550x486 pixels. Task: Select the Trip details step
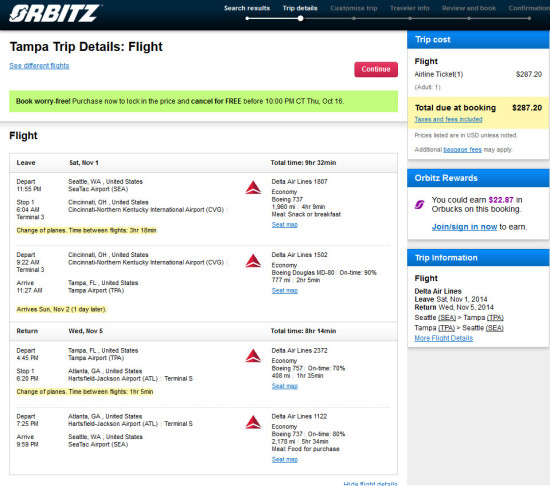point(300,8)
